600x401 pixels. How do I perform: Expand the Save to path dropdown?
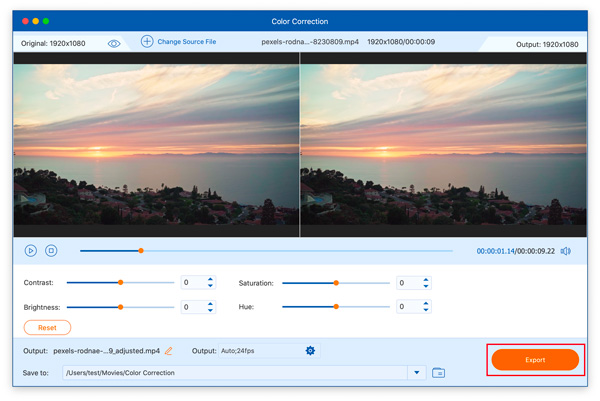pyautogui.click(x=417, y=373)
